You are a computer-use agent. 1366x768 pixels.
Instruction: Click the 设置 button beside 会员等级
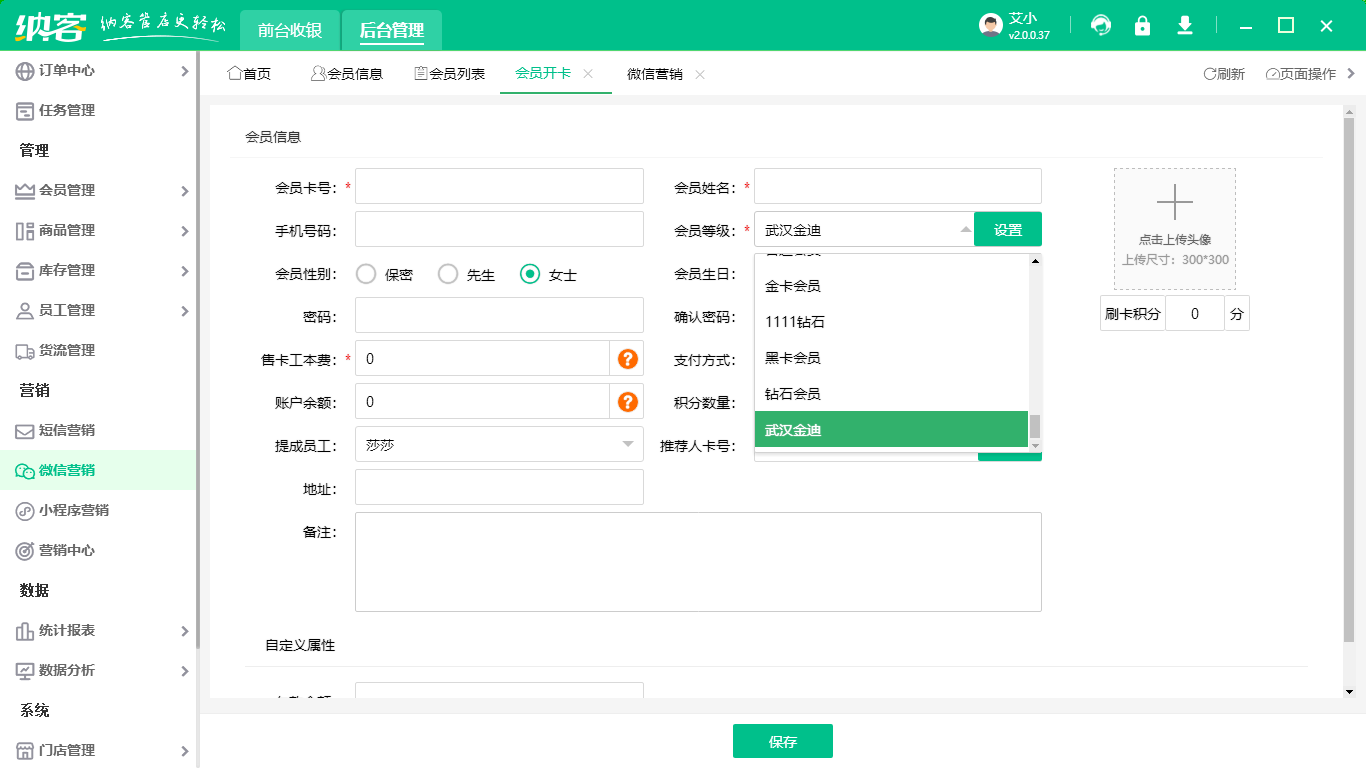(1008, 230)
